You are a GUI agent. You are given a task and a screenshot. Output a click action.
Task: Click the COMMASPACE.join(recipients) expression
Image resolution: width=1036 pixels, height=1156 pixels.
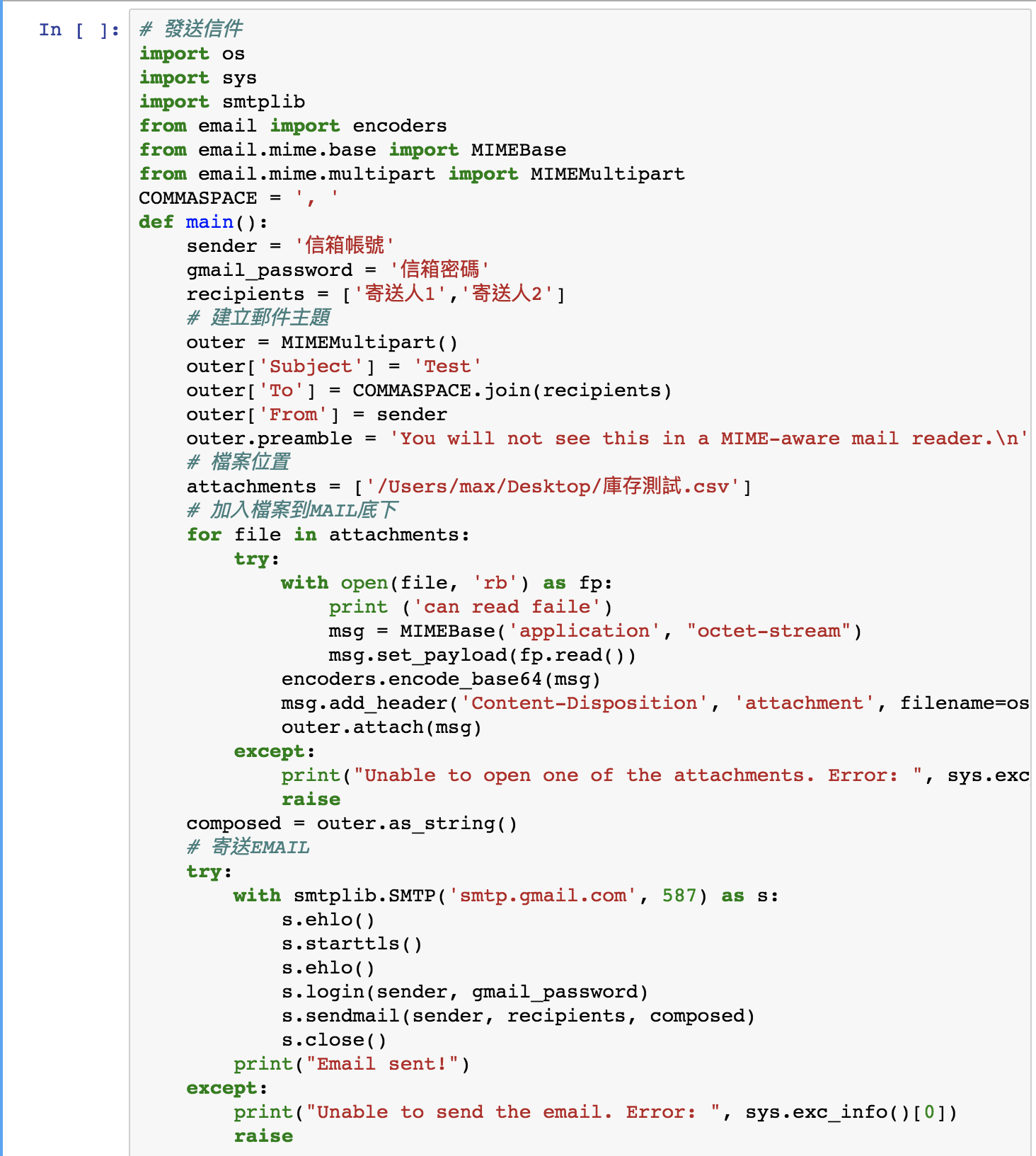[512, 391]
